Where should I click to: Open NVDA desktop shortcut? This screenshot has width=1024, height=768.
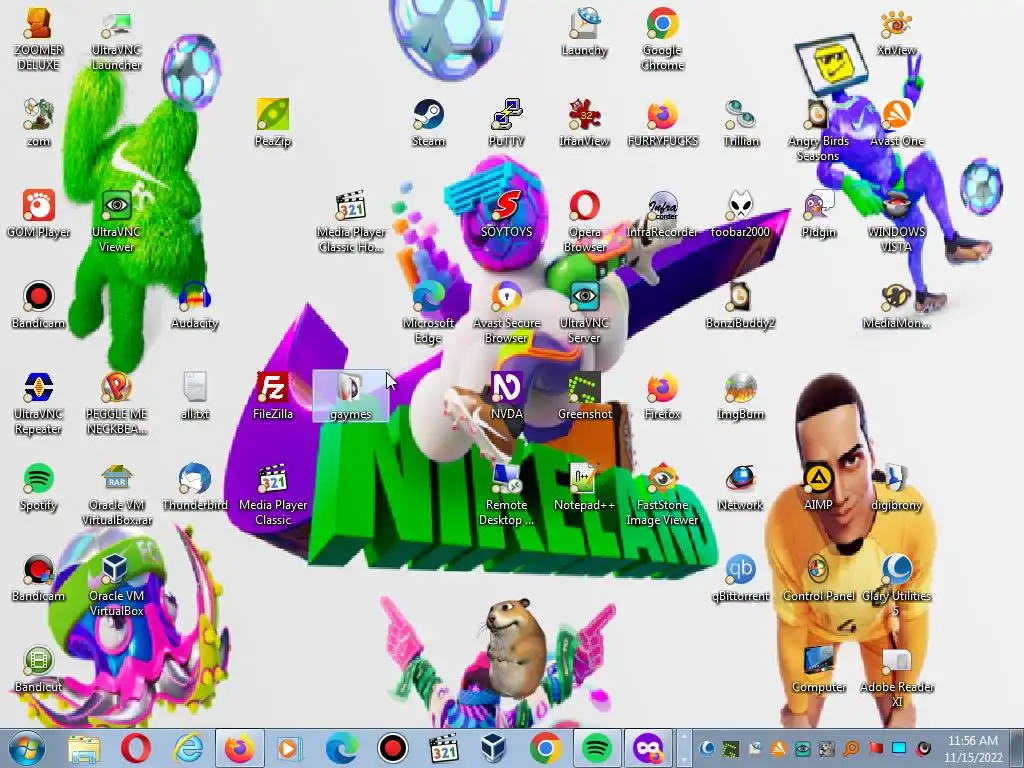coord(506,395)
